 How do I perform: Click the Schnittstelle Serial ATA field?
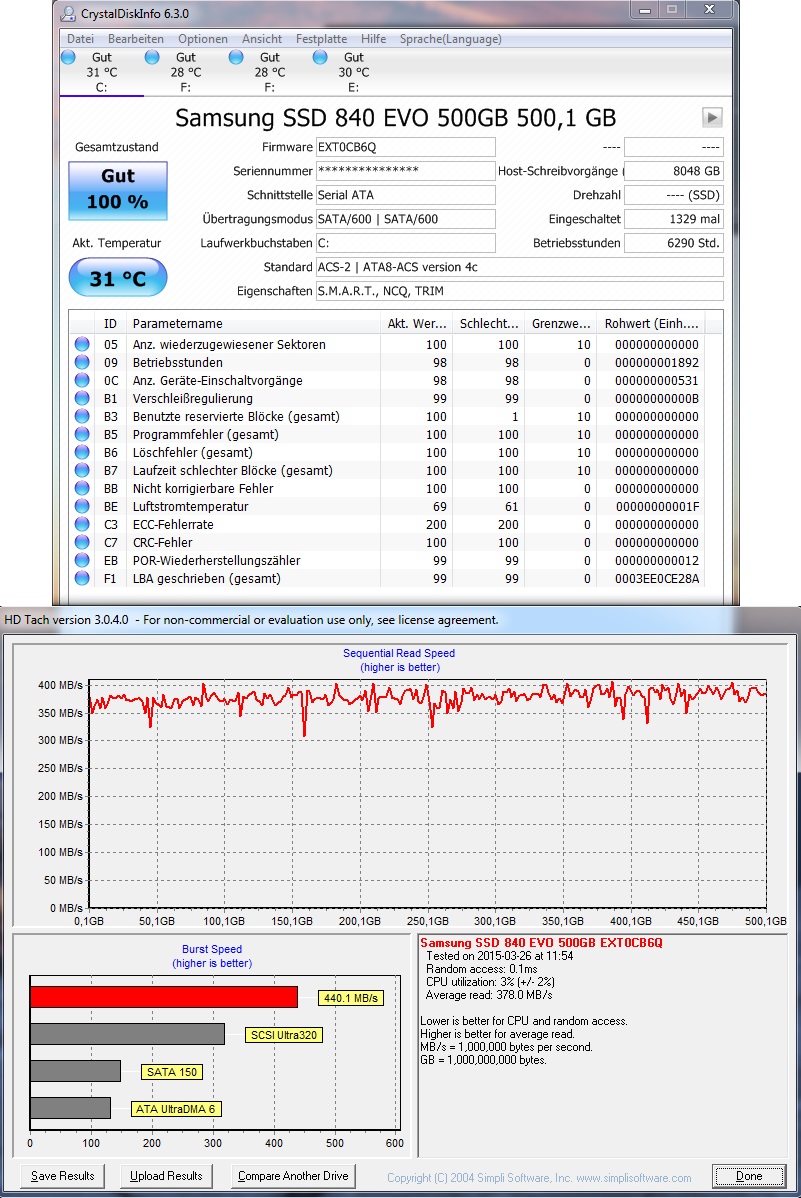coord(405,195)
